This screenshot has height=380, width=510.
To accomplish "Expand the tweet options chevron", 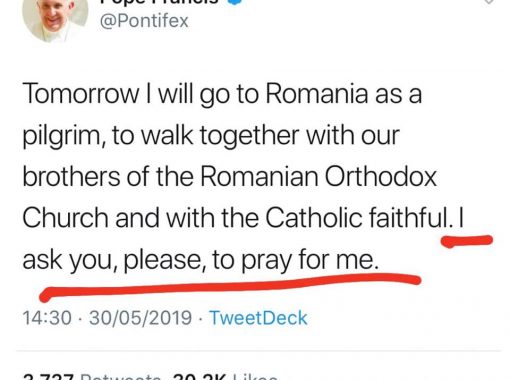I will click(488, 2).
